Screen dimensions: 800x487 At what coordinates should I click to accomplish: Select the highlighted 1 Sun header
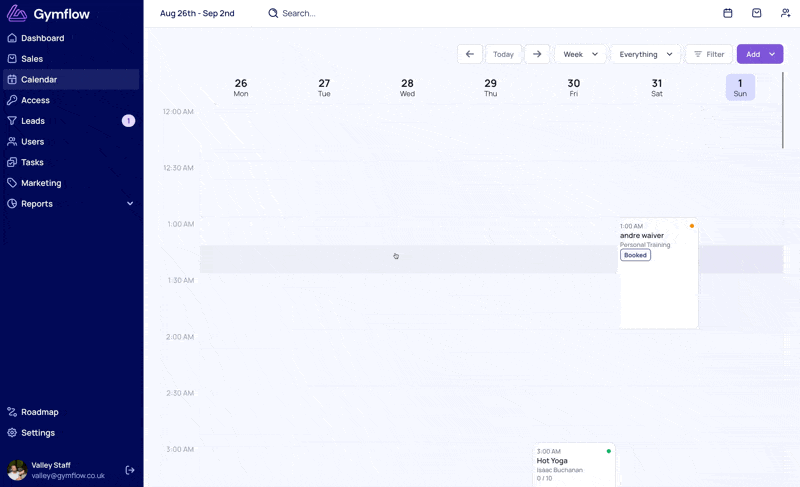click(740, 87)
